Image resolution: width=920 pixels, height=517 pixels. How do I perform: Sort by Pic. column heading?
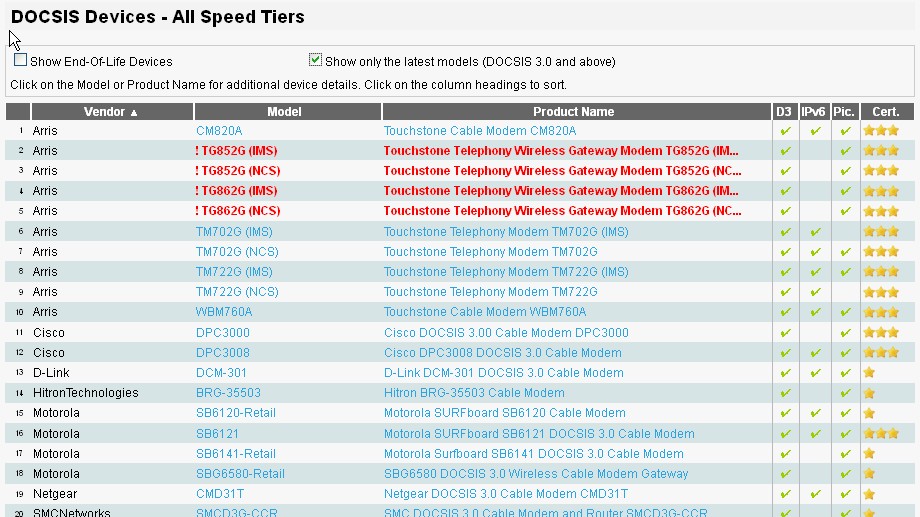tap(844, 111)
